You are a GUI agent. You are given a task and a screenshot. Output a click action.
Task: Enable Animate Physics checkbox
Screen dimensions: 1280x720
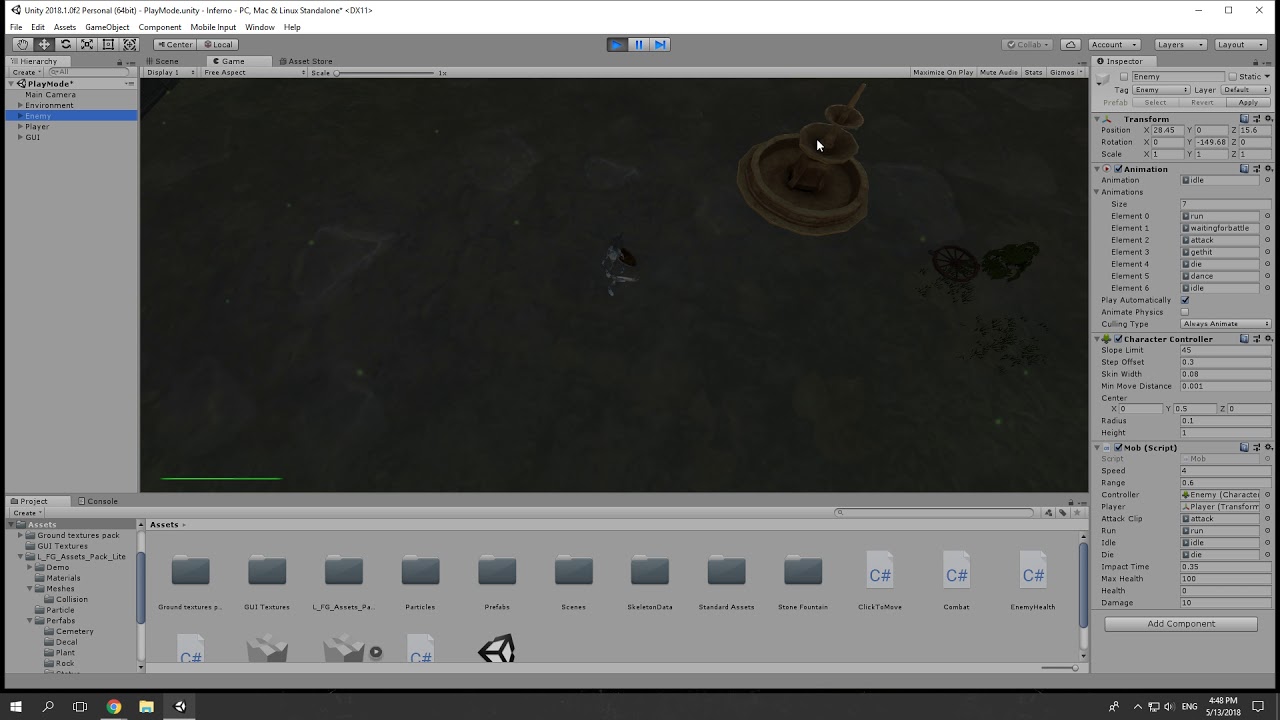1185,312
